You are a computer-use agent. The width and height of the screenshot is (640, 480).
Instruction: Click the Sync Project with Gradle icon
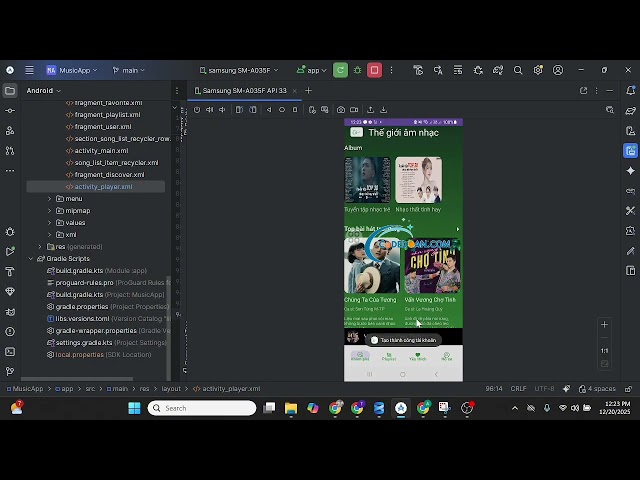coord(498,70)
